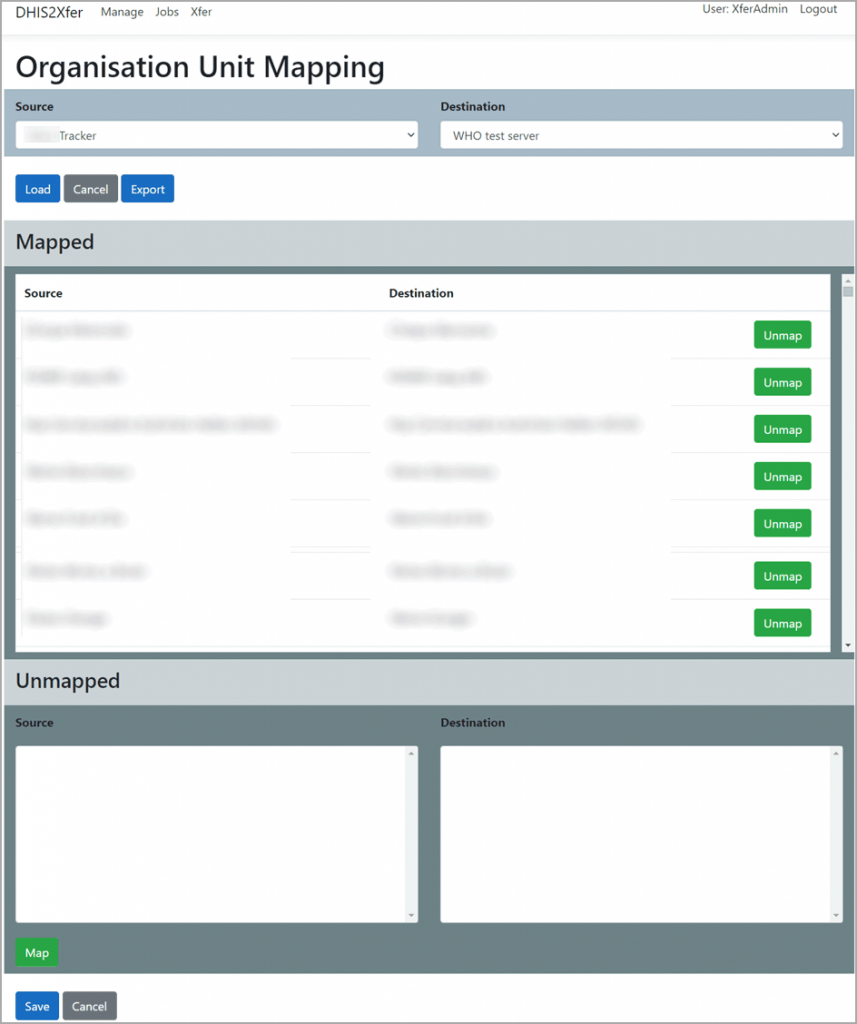
Task: Export the organisation unit mapping
Action: pyautogui.click(x=147, y=188)
